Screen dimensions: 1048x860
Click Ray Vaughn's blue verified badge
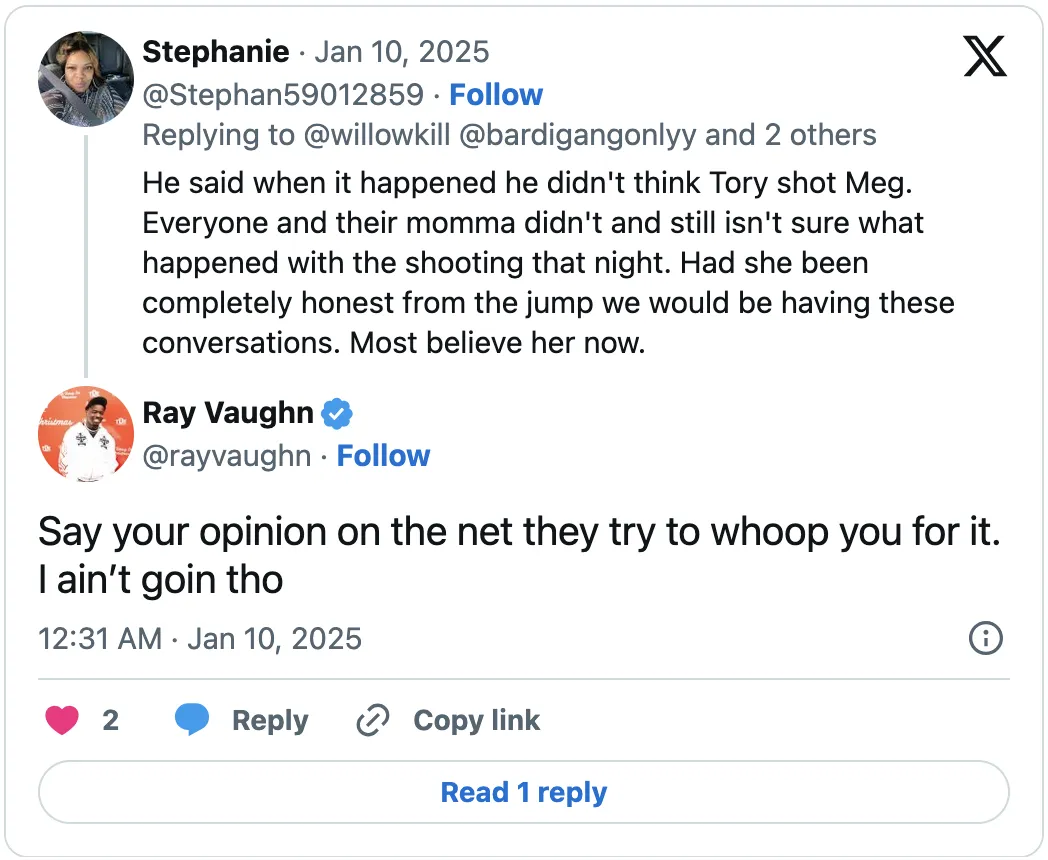tap(337, 413)
